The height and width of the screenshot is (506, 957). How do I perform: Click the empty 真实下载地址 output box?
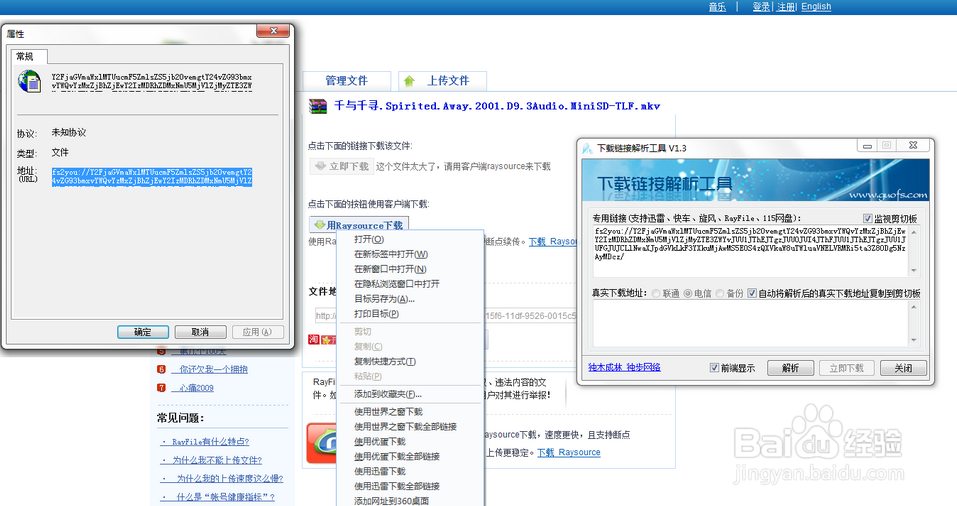[x=756, y=324]
